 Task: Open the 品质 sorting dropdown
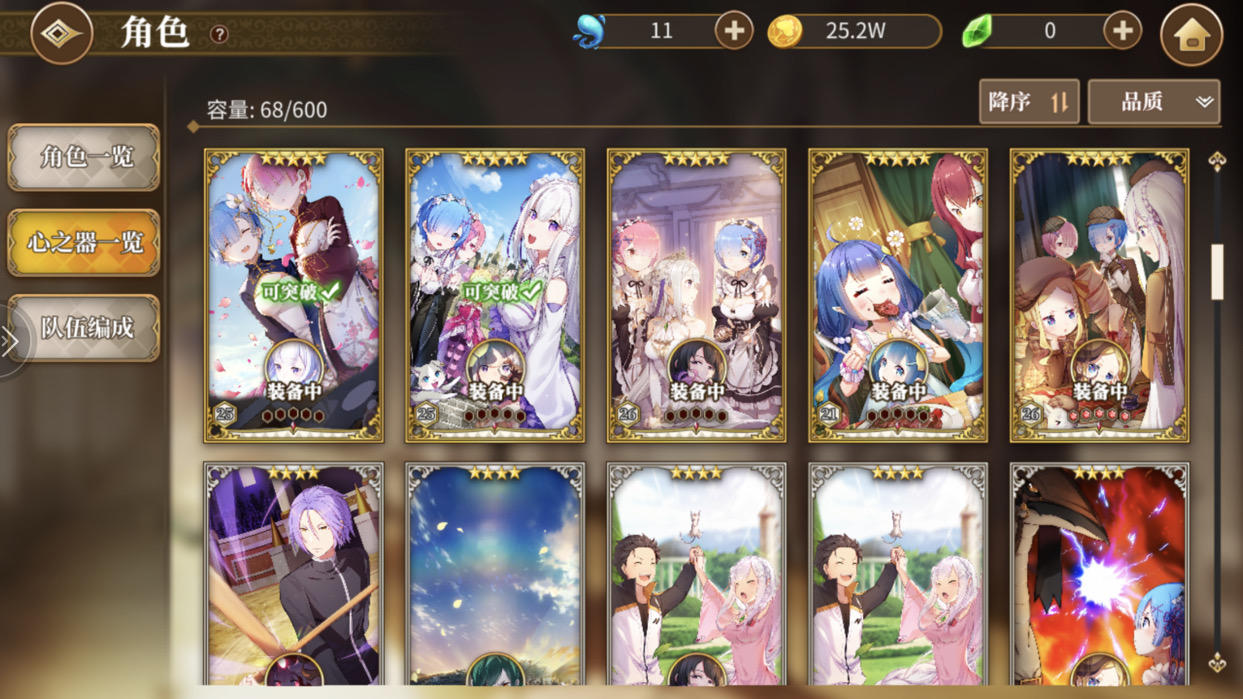point(1154,101)
